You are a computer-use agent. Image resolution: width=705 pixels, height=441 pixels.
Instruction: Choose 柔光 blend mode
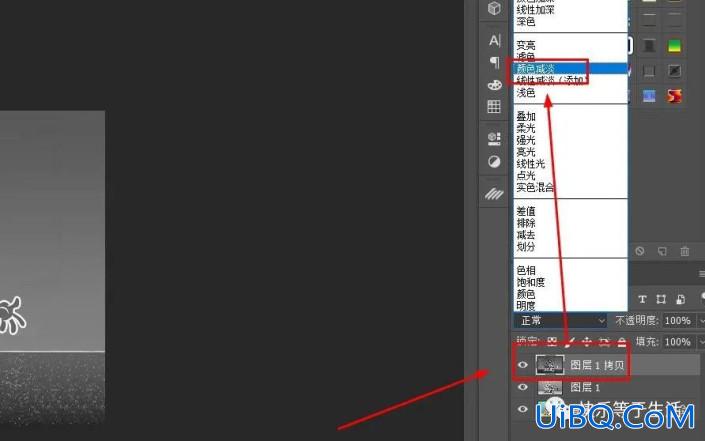570,128
